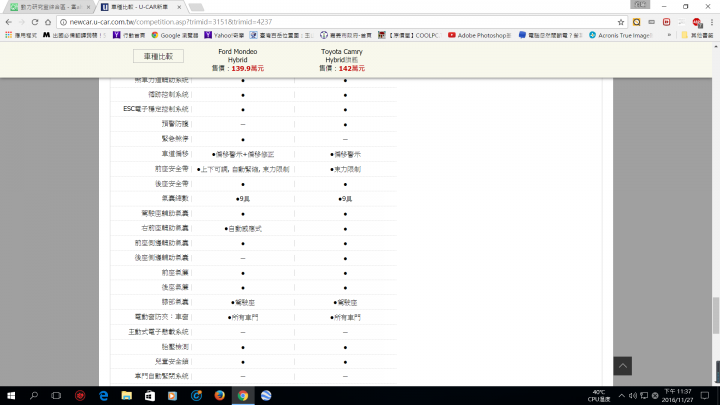This screenshot has height=405, width=720.
Task: Open the Apps shortcut in bookmarks bar
Action: pos(21,35)
